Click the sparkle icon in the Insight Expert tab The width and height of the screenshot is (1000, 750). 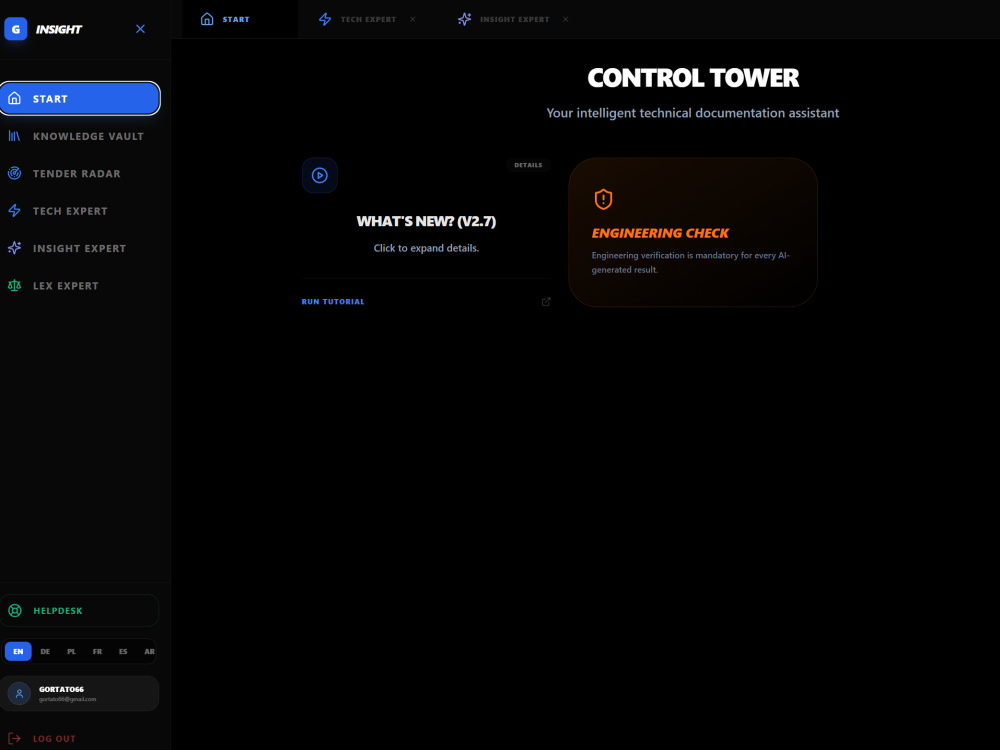tap(464, 19)
